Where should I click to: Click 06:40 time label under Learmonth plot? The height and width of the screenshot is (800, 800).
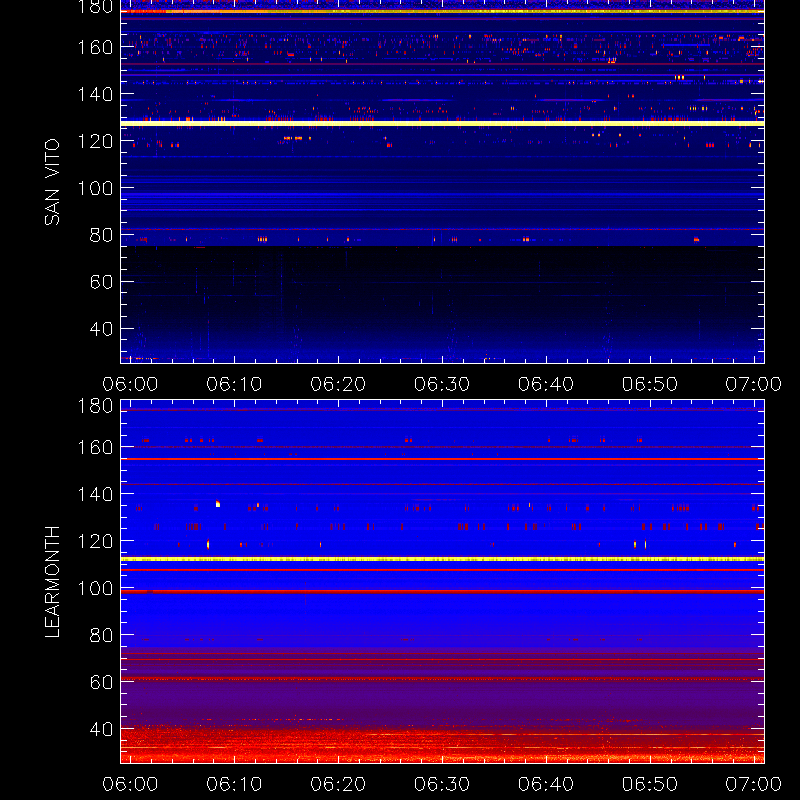(x=546, y=784)
